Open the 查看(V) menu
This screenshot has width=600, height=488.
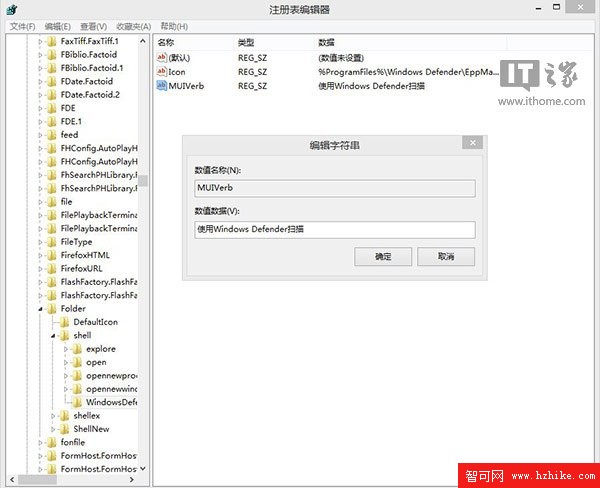(x=93, y=26)
